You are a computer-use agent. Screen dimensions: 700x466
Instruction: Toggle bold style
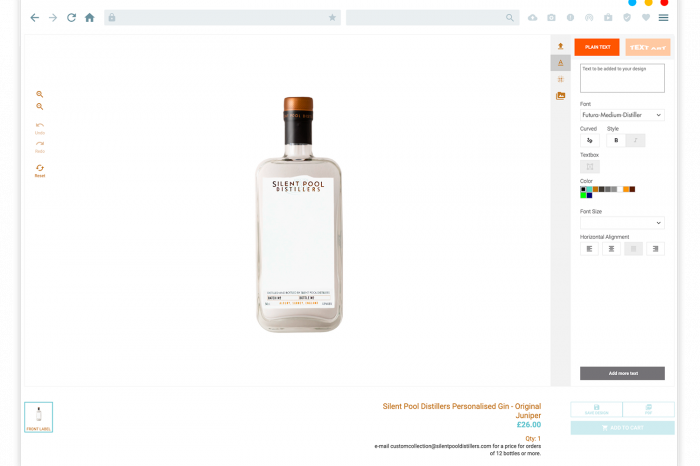pyautogui.click(x=616, y=141)
